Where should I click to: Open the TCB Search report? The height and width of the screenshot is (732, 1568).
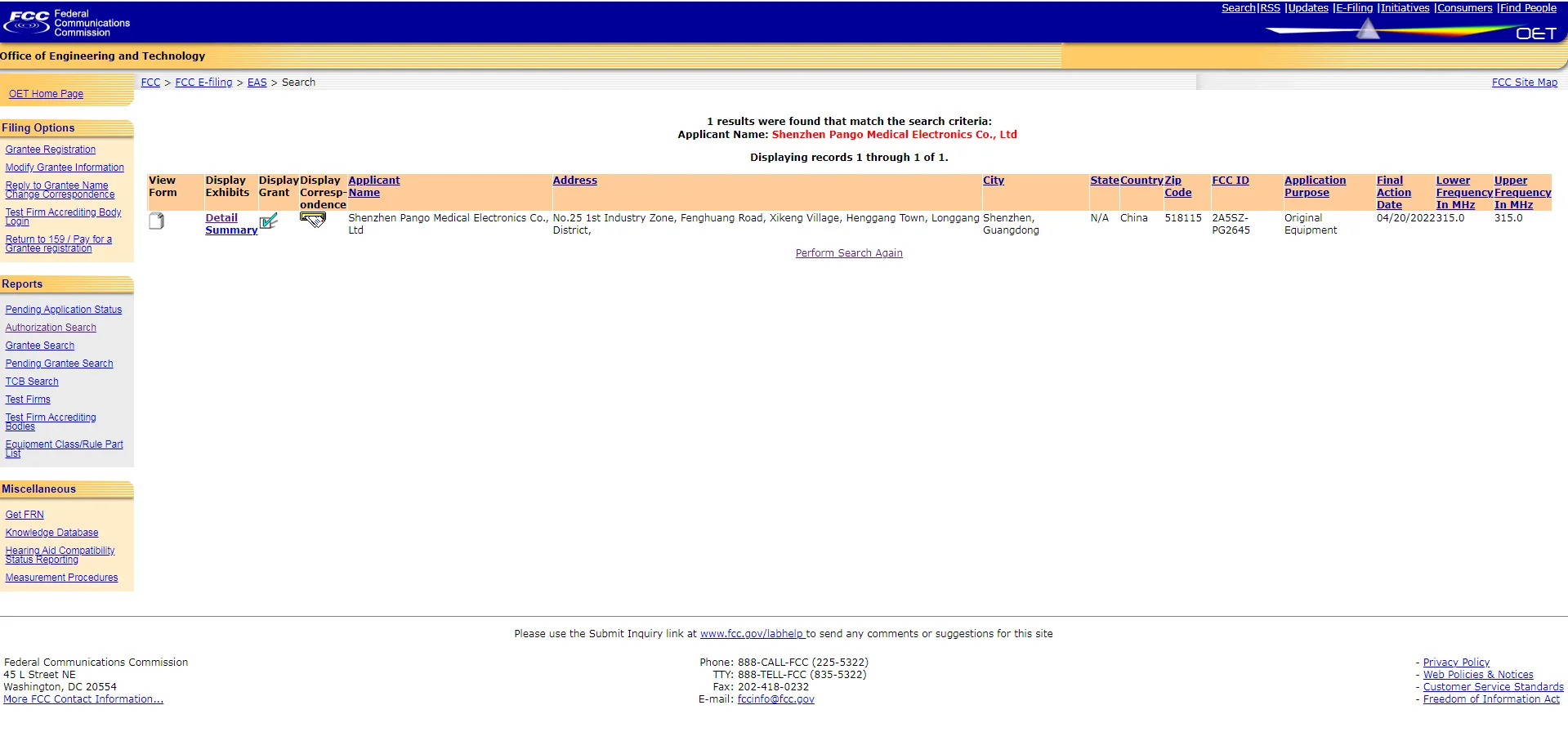click(x=32, y=382)
